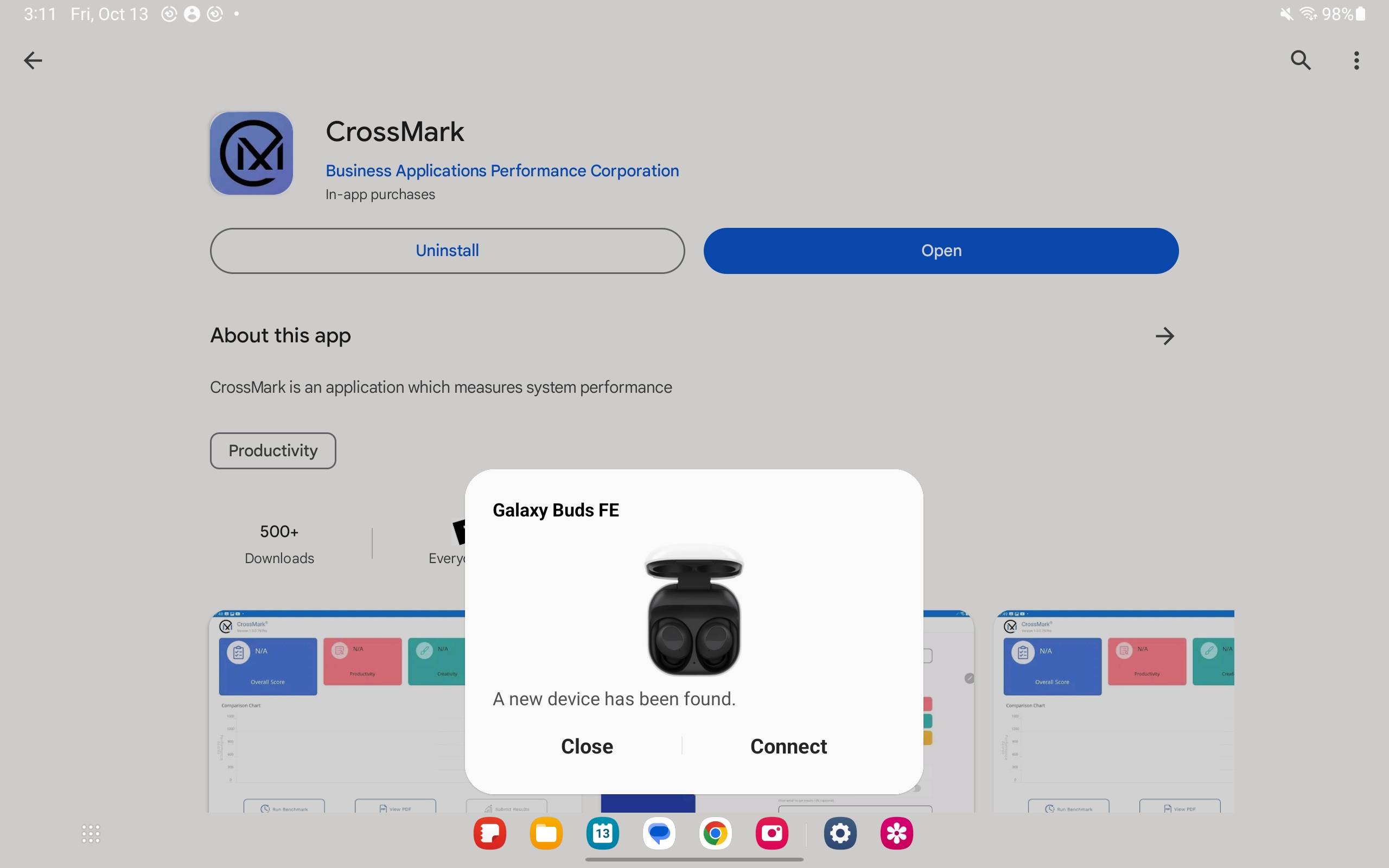1389x868 pixels.
Task: Open the Camera app in dock
Action: pos(772,833)
